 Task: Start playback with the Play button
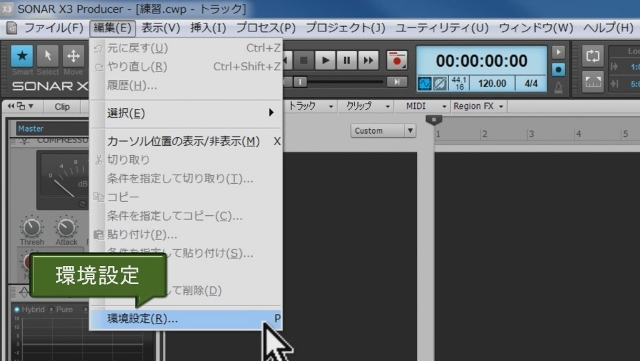pyautogui.click(x=325, y=60)
